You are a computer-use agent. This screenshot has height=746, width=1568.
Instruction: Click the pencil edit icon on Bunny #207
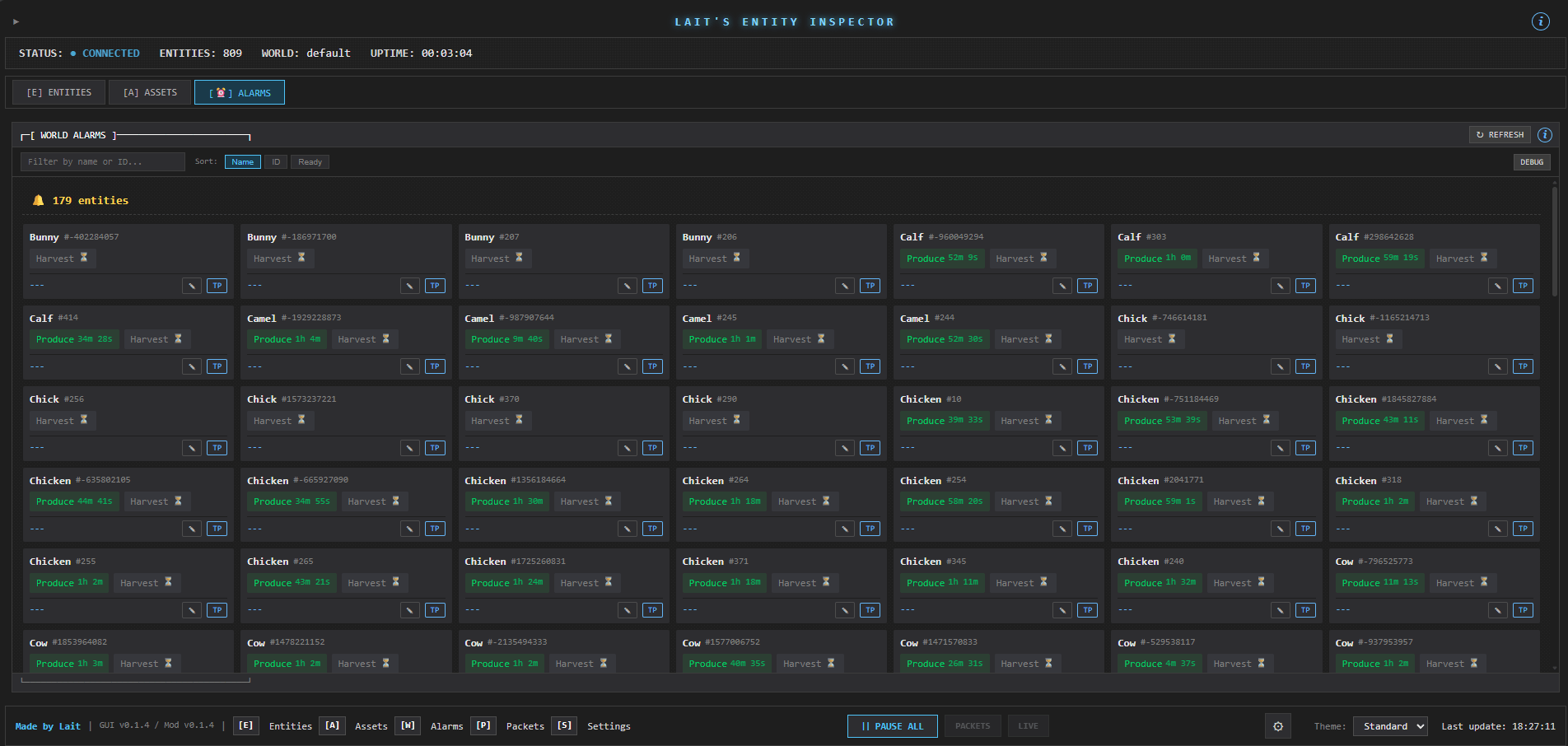[627, 286]
